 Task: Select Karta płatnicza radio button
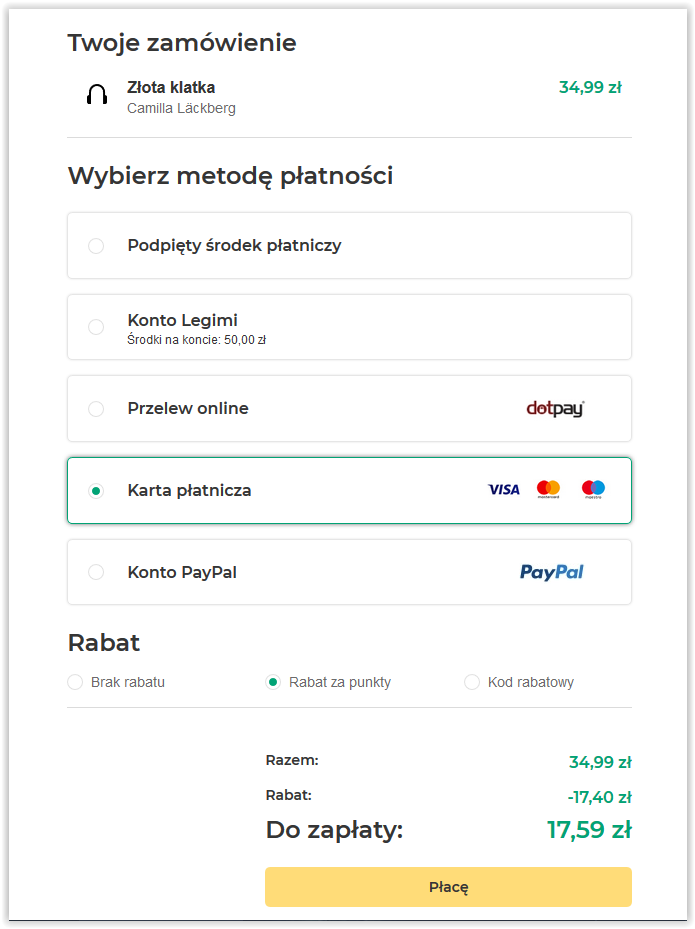(96, 491)
